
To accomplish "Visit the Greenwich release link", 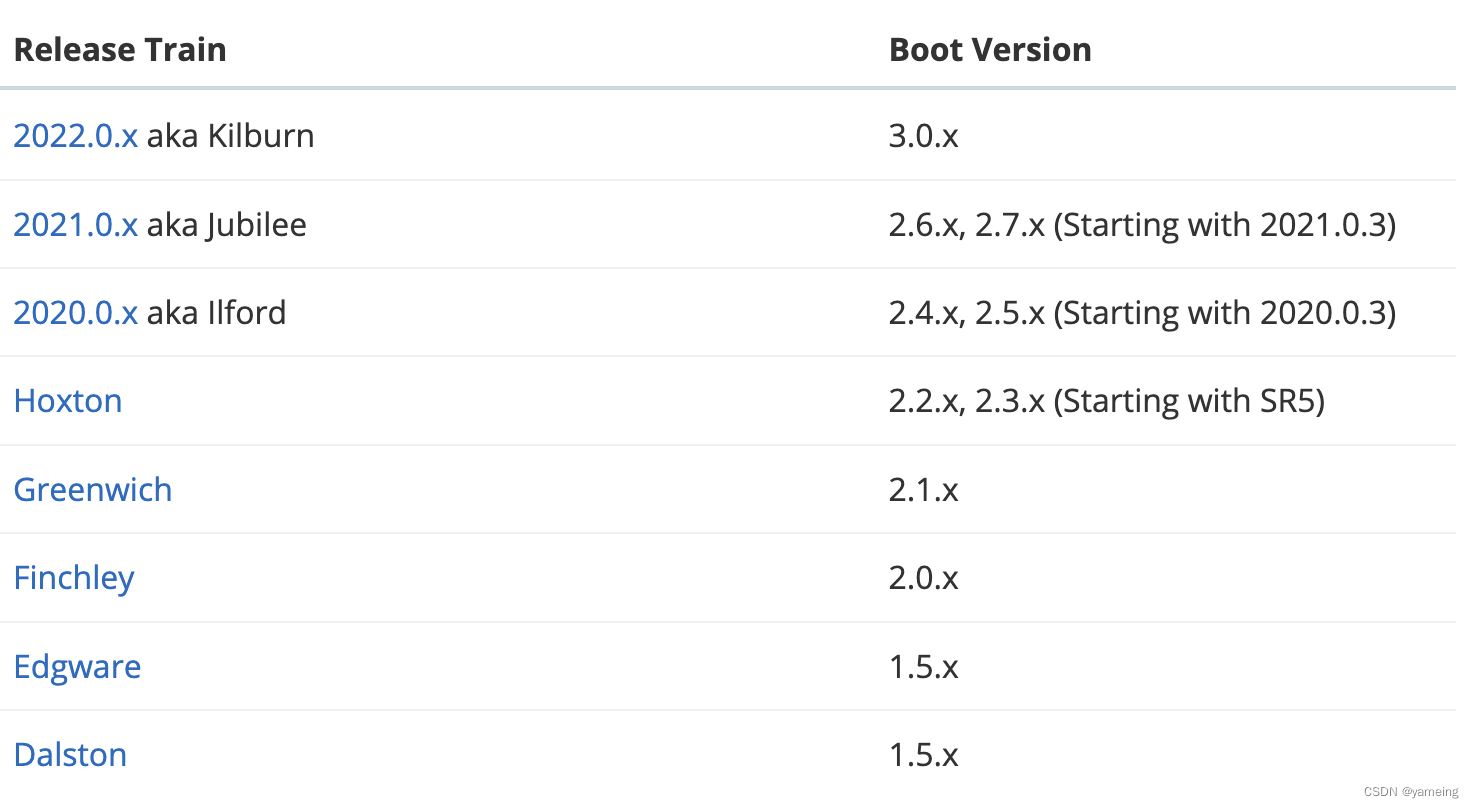I will click(x=93, y=490).
